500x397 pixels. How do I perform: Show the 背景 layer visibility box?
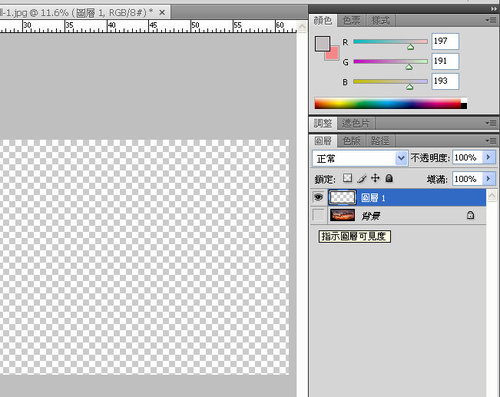[x=318, y=215]
